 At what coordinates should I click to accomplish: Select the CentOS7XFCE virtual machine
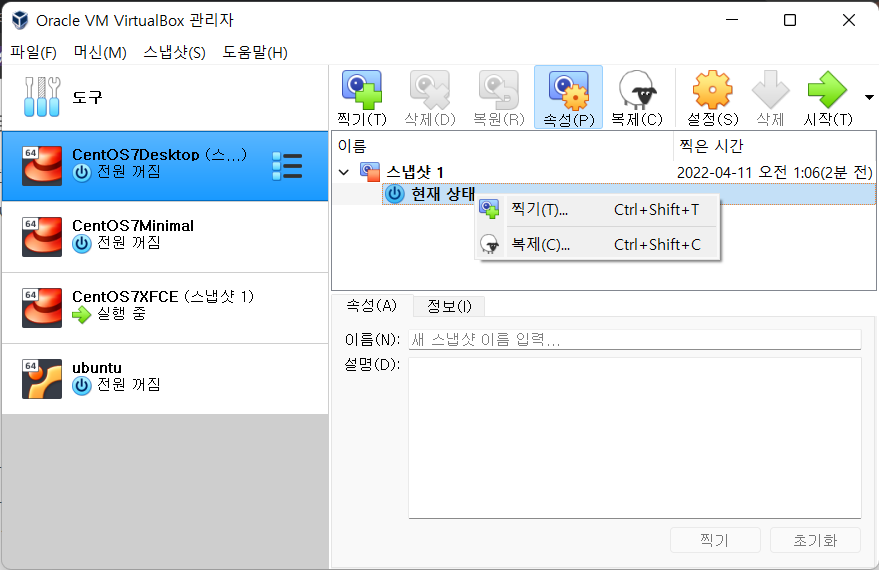point(165,308)
